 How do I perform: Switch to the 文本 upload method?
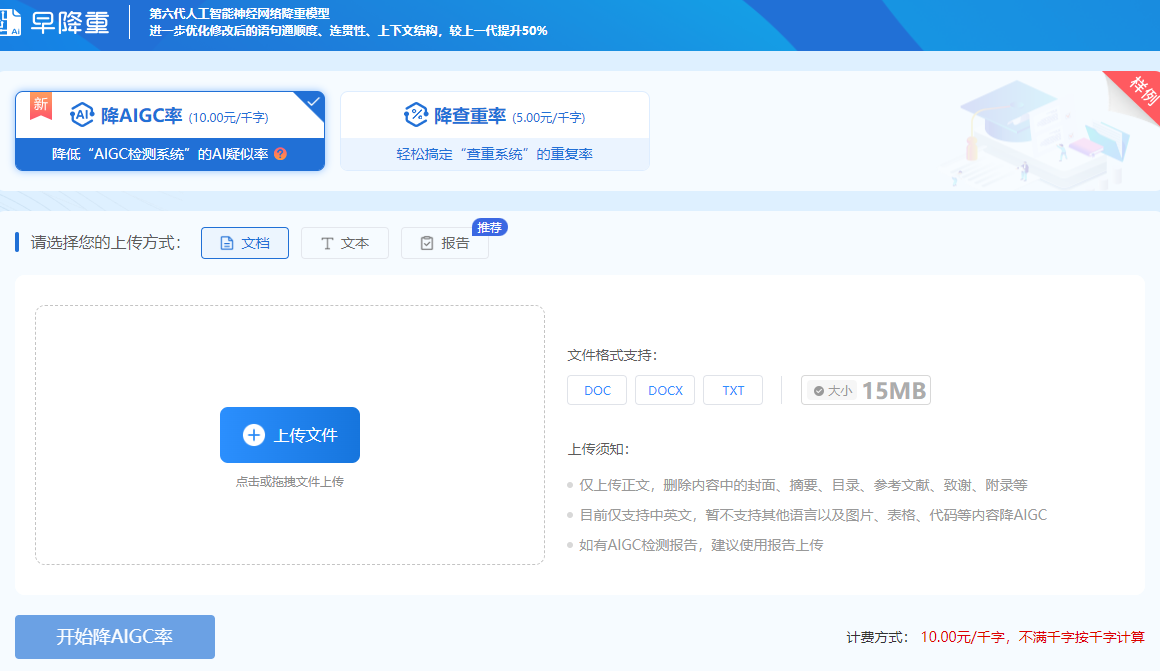[345, 243]
